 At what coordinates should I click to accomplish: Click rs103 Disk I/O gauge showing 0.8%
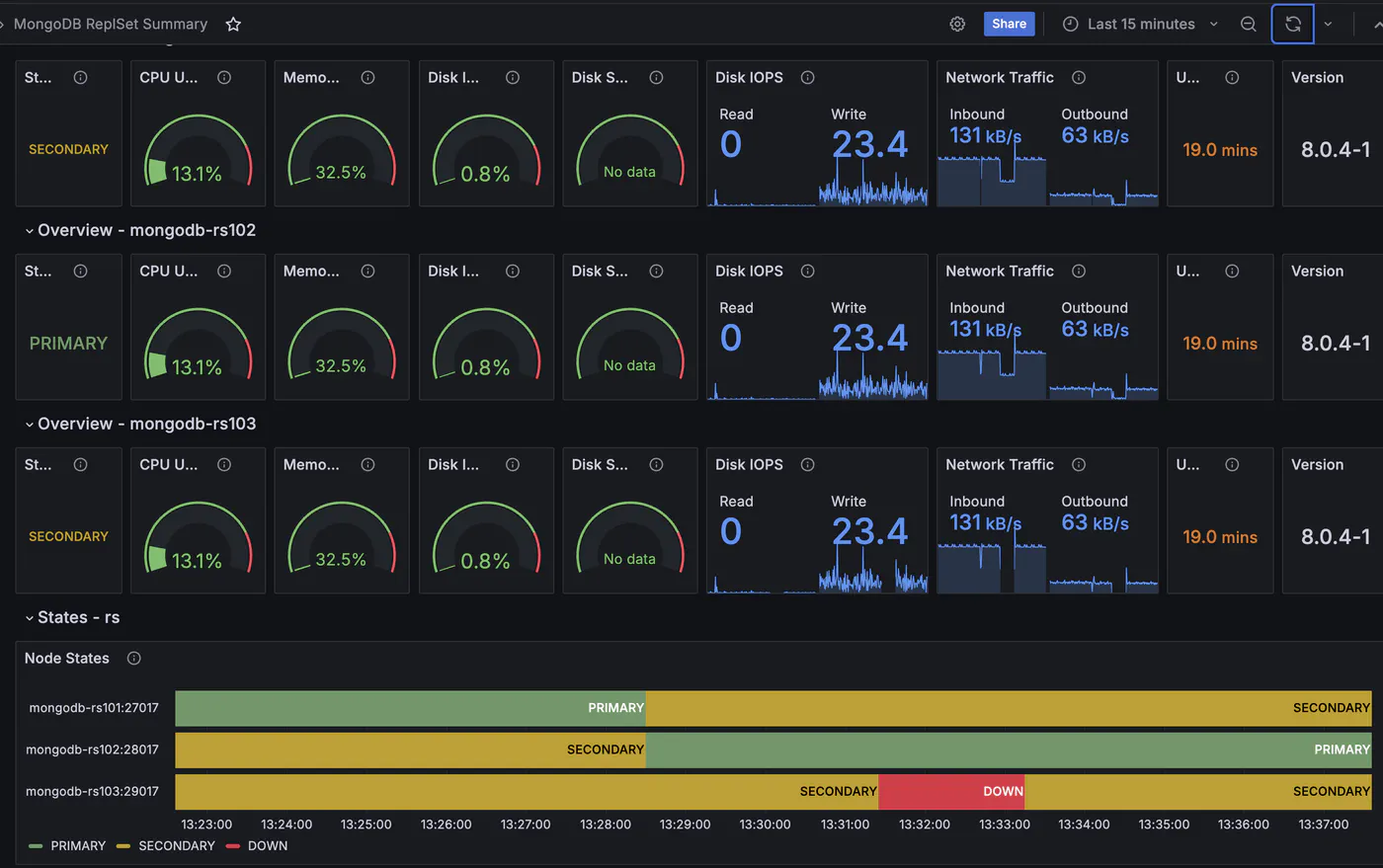pyautogui.click(x=486, y=539)
